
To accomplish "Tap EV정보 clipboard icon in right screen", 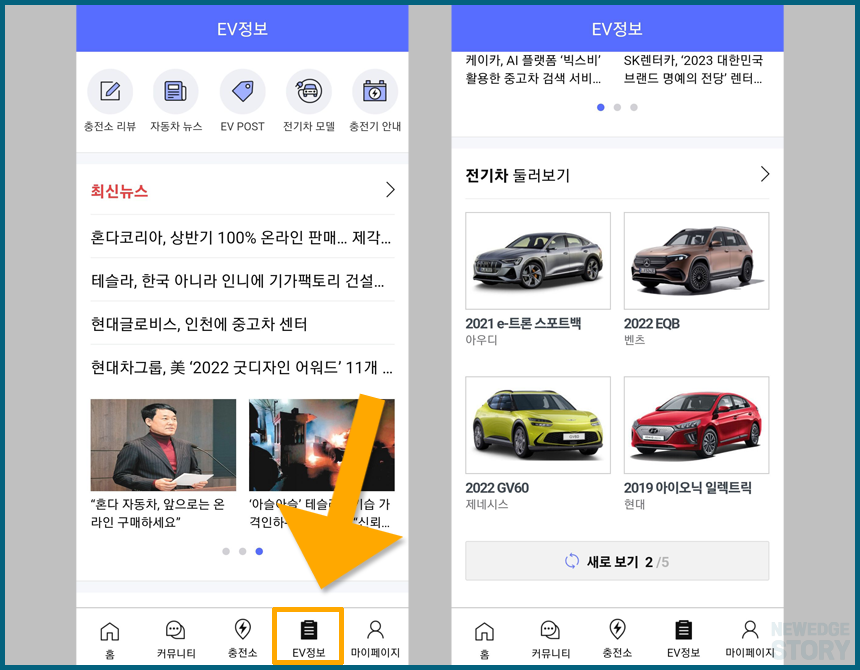I will pyautogui.click(x=683, y=630).
